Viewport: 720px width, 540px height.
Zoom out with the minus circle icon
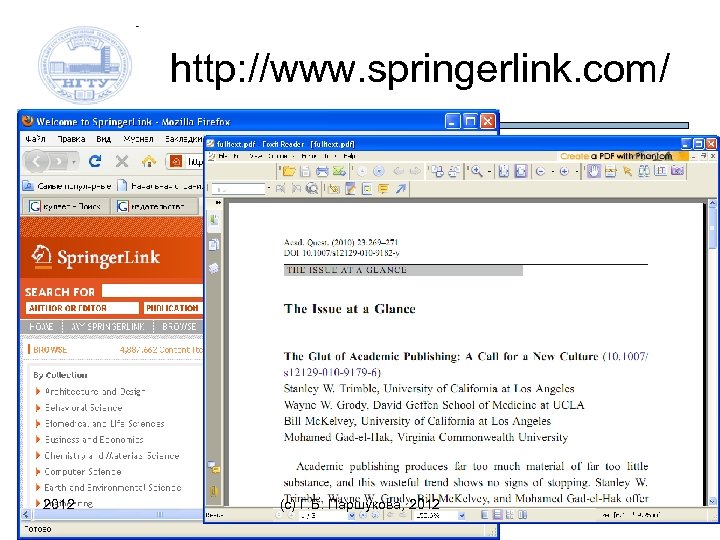click(540, 171)
